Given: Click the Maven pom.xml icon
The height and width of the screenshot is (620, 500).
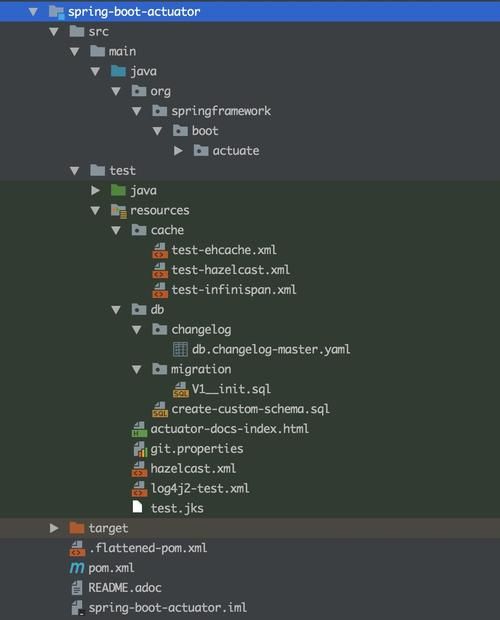Looking at the screenshot, I should 77,568.
